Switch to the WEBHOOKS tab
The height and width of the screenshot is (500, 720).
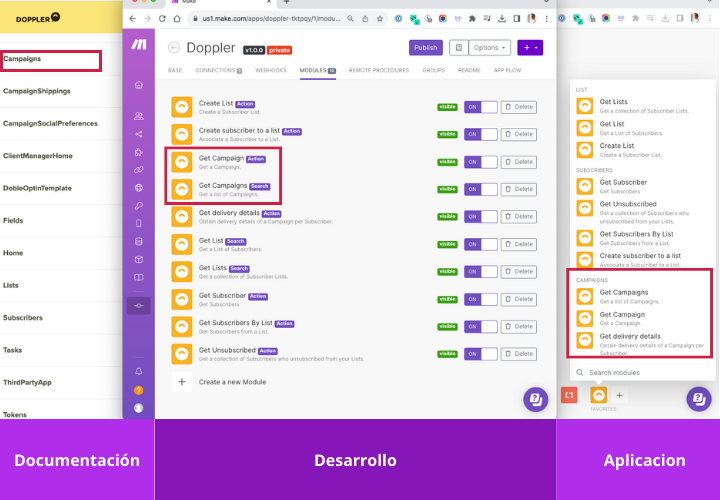click(x=270, y=70)
